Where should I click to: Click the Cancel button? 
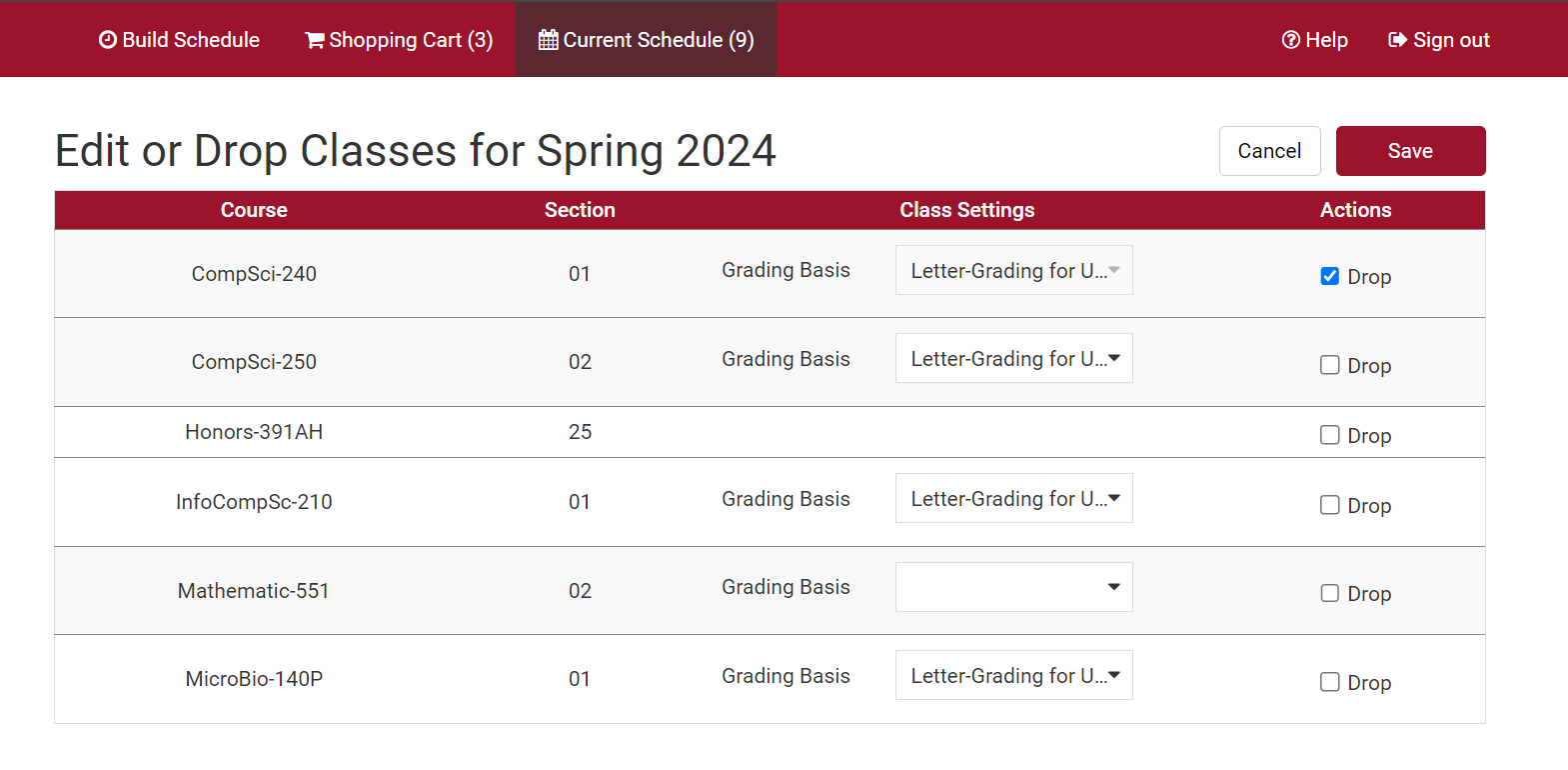(x=1269, y=151)
